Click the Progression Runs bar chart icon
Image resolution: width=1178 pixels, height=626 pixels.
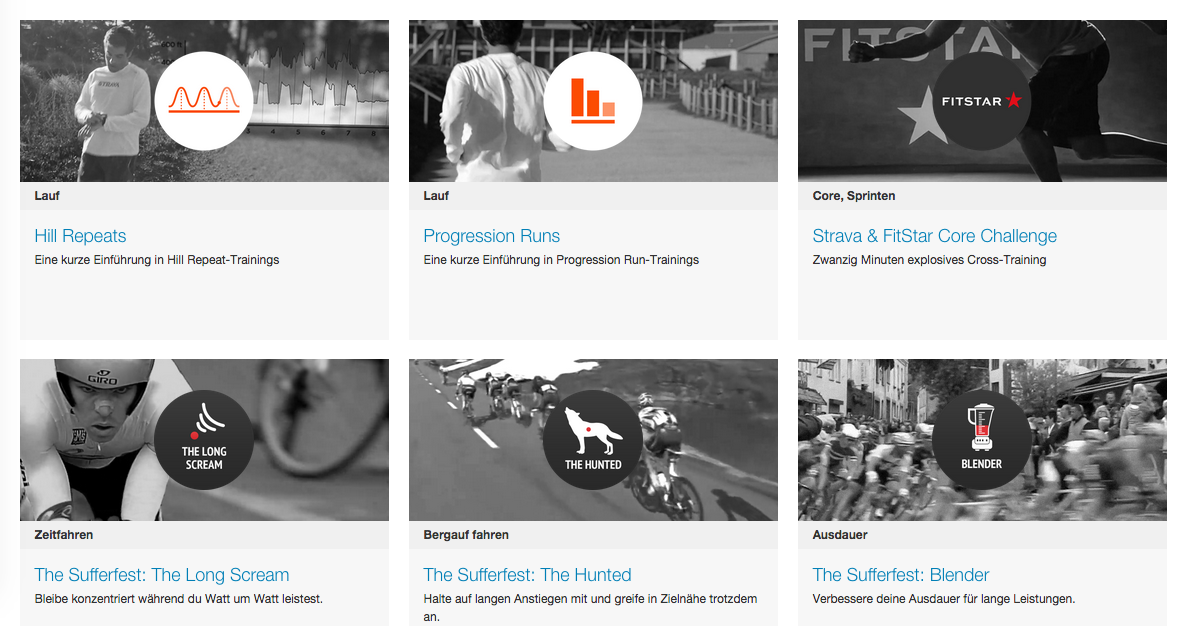point(593,101)
